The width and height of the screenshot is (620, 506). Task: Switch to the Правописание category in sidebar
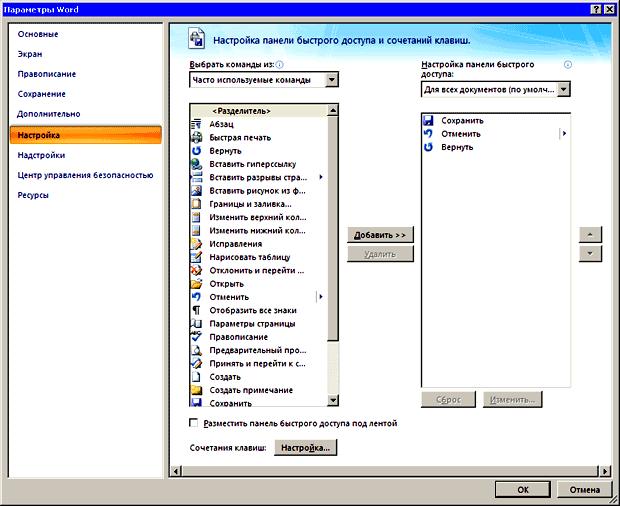click(x=47, y=74)
